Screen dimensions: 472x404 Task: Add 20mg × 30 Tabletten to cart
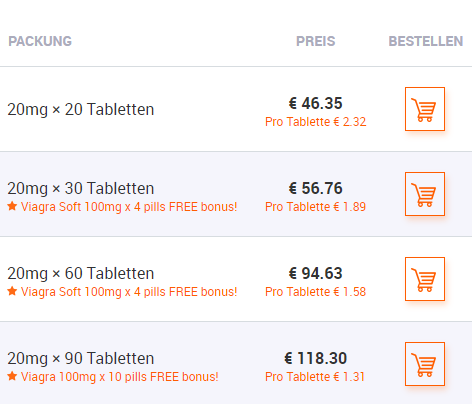pos(425,194)
